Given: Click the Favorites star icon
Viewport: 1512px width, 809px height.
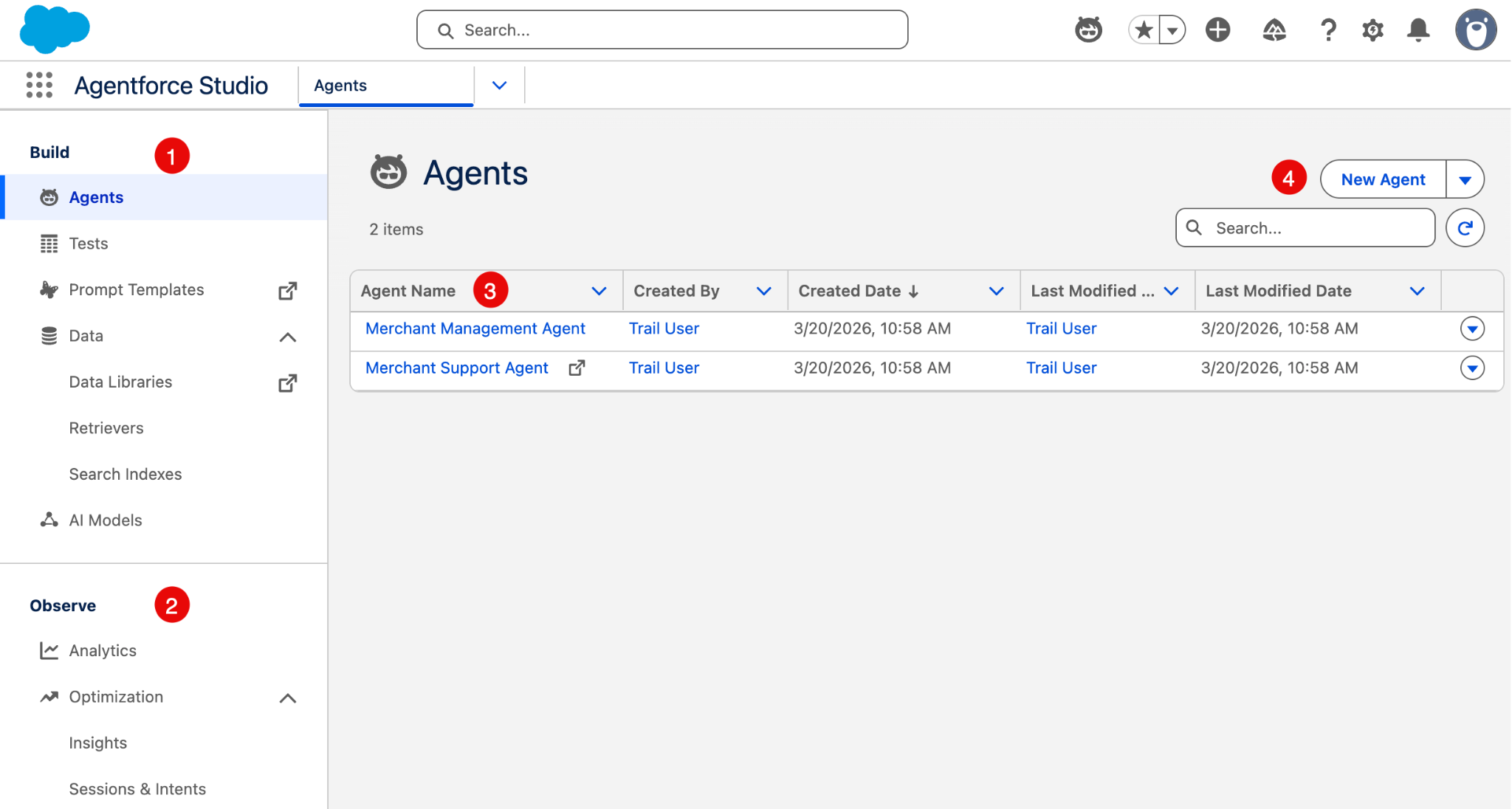Looking at the screenshot, I should 1144,30.
